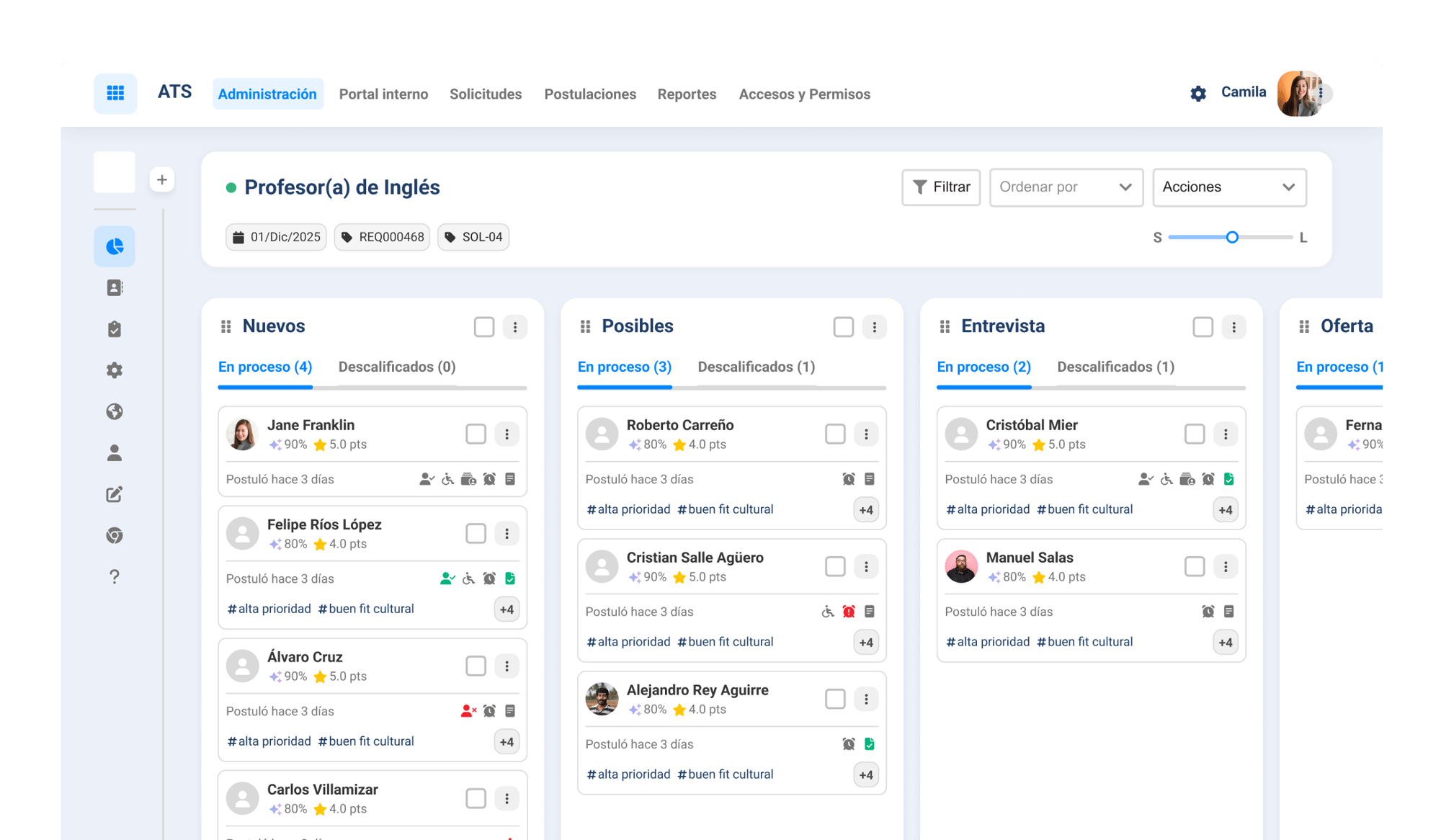1441x840 pixels.
Task: Check the Nuevos column select-all checkbox
Action: point(484,327)
